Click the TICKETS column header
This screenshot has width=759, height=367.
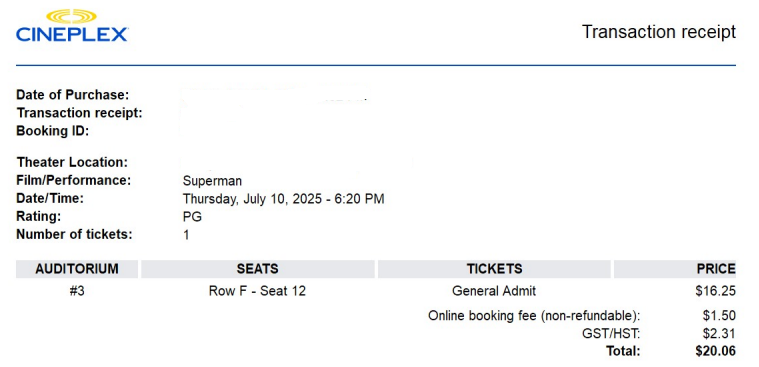pyautogui.click(x=494, y=269)
